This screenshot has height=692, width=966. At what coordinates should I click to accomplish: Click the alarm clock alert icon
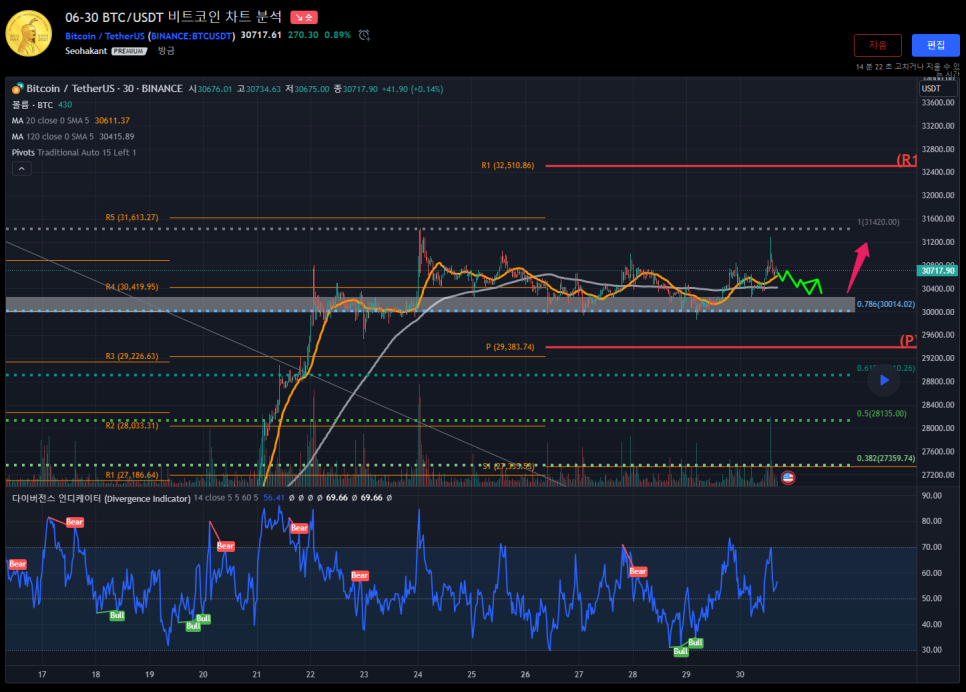pyautogui.click(x=364, y=35)
